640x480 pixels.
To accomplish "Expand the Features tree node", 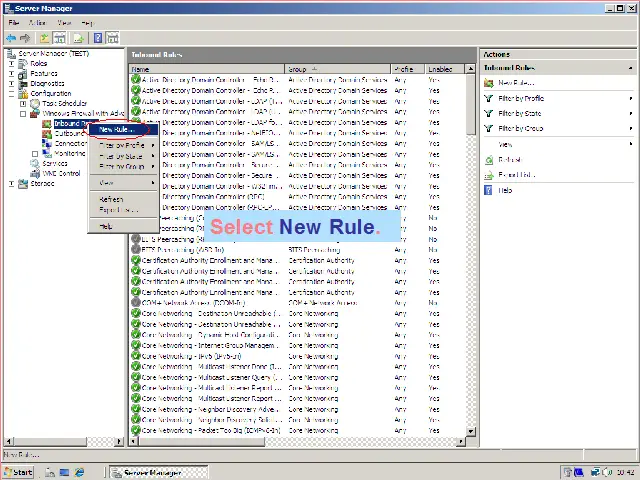I will click(x=11, y=74).
